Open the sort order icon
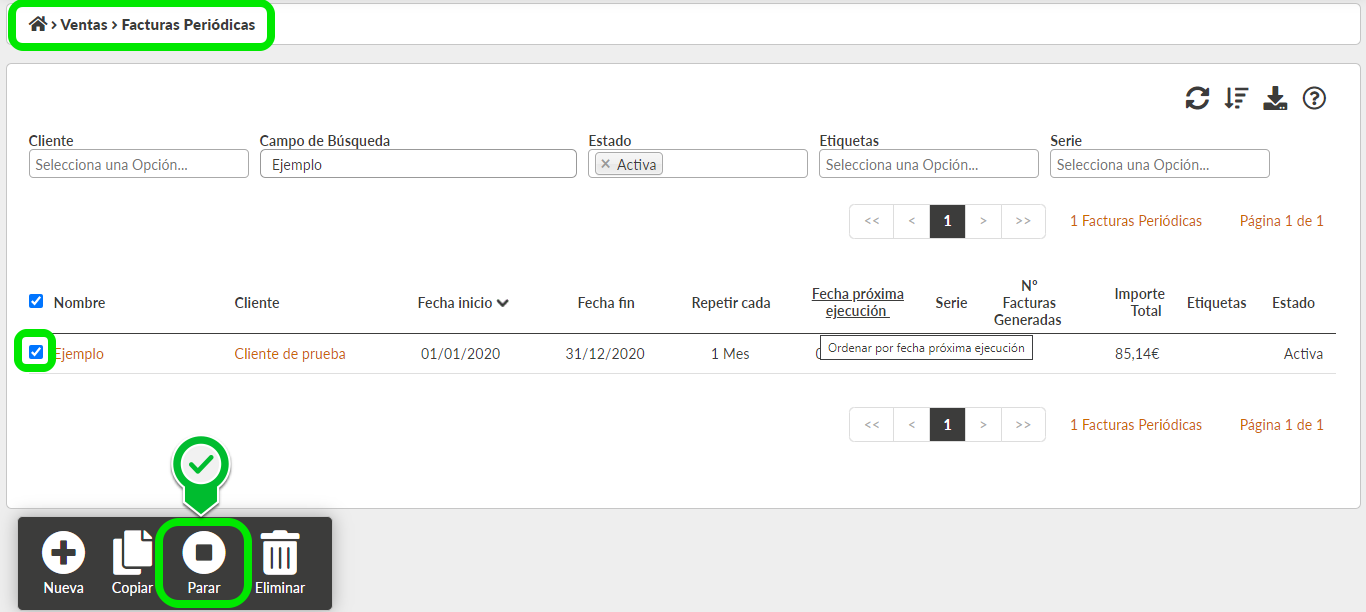 (x=1236, y=98)
